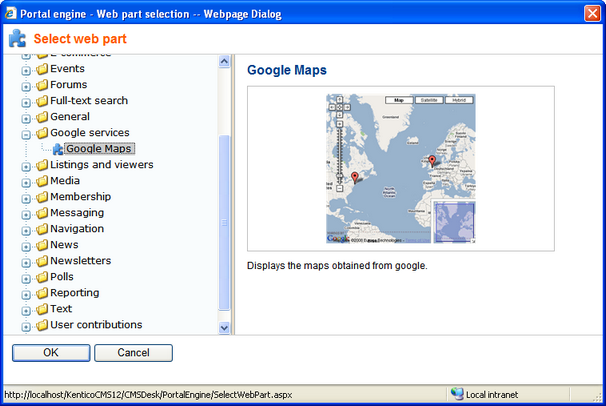This screenshot has height=406, width=606.
Task: Expand the Navigation tree node
Action: point(26,231)
